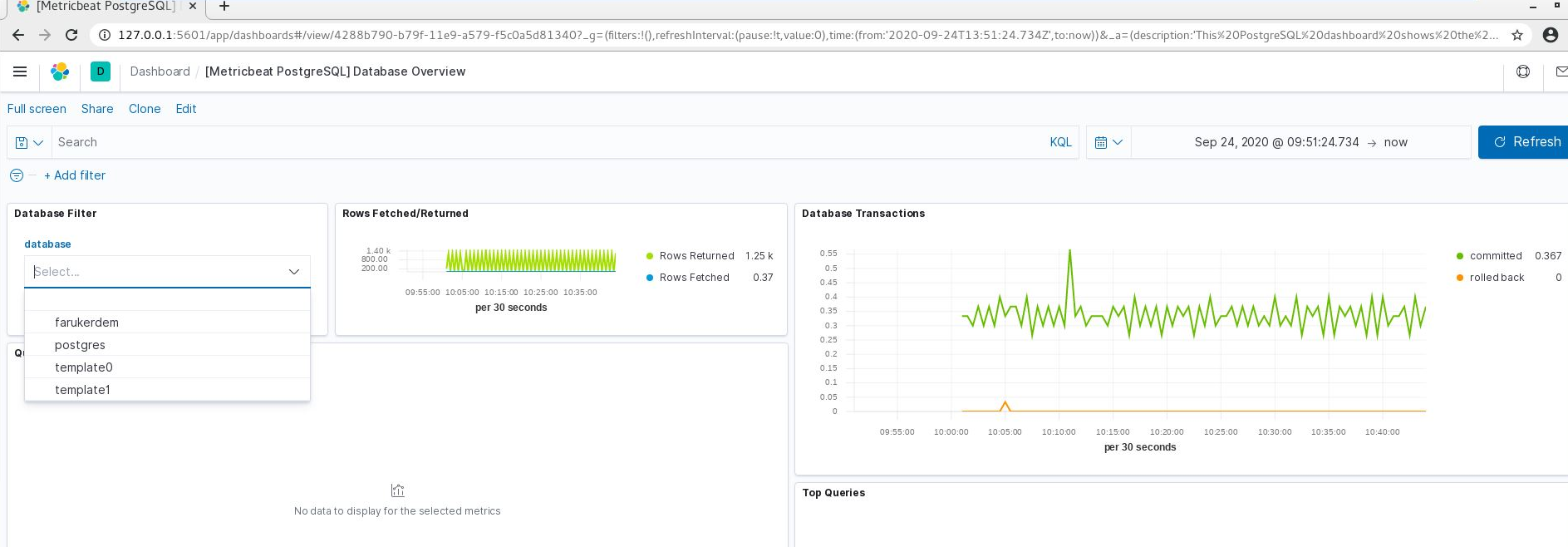1568x547 pixels.
Task: Click the Elastic logo icon
Action: pos(60,71)
